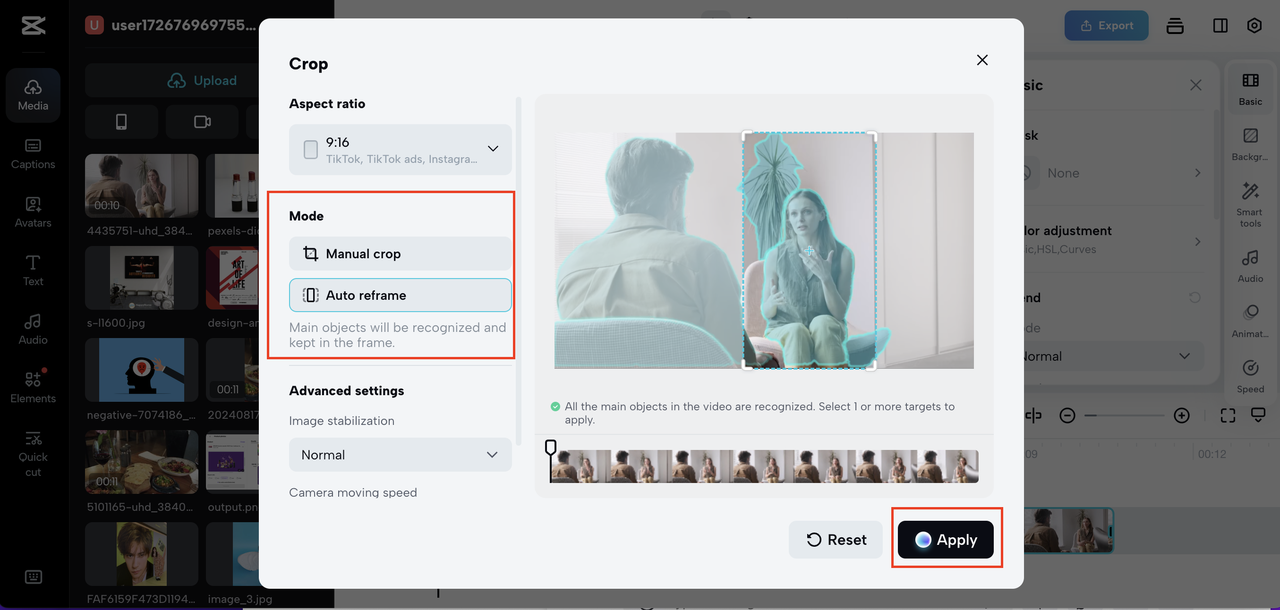Open the Mask None option row
Viewport: 1280px width, 610px height.
1111,173
